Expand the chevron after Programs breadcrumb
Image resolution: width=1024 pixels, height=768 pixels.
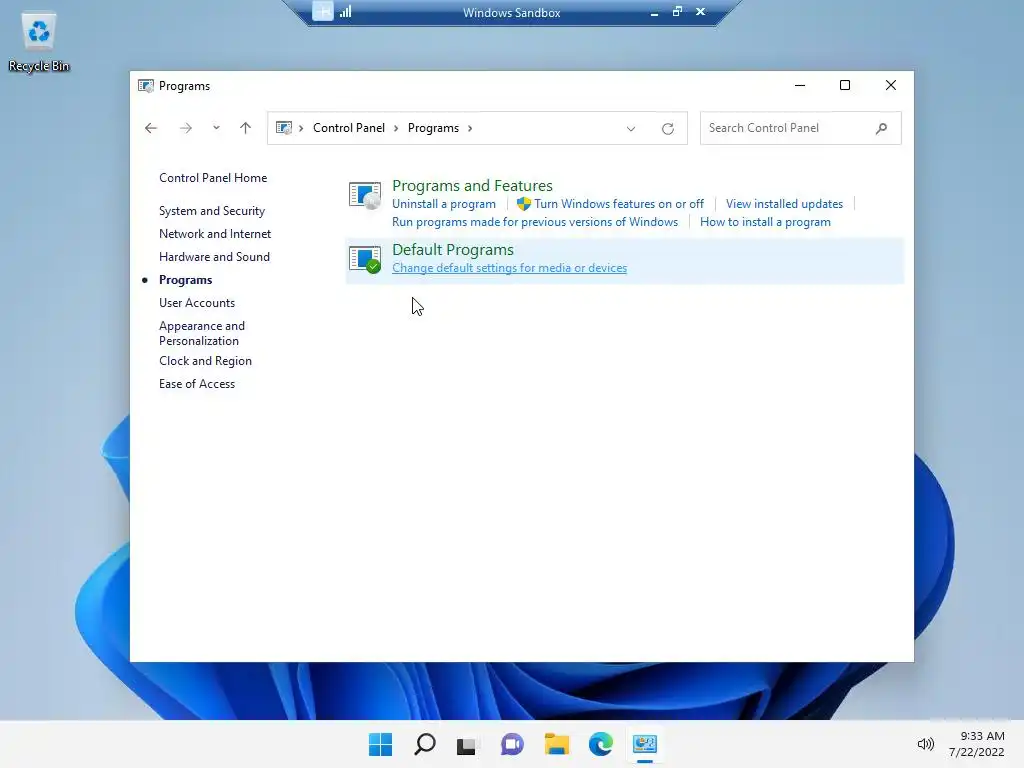(x=470, y=128)
